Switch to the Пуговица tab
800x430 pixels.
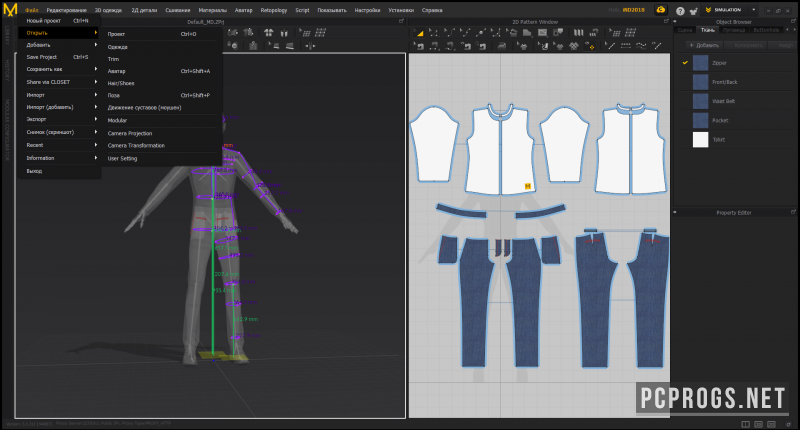(734, 30)
